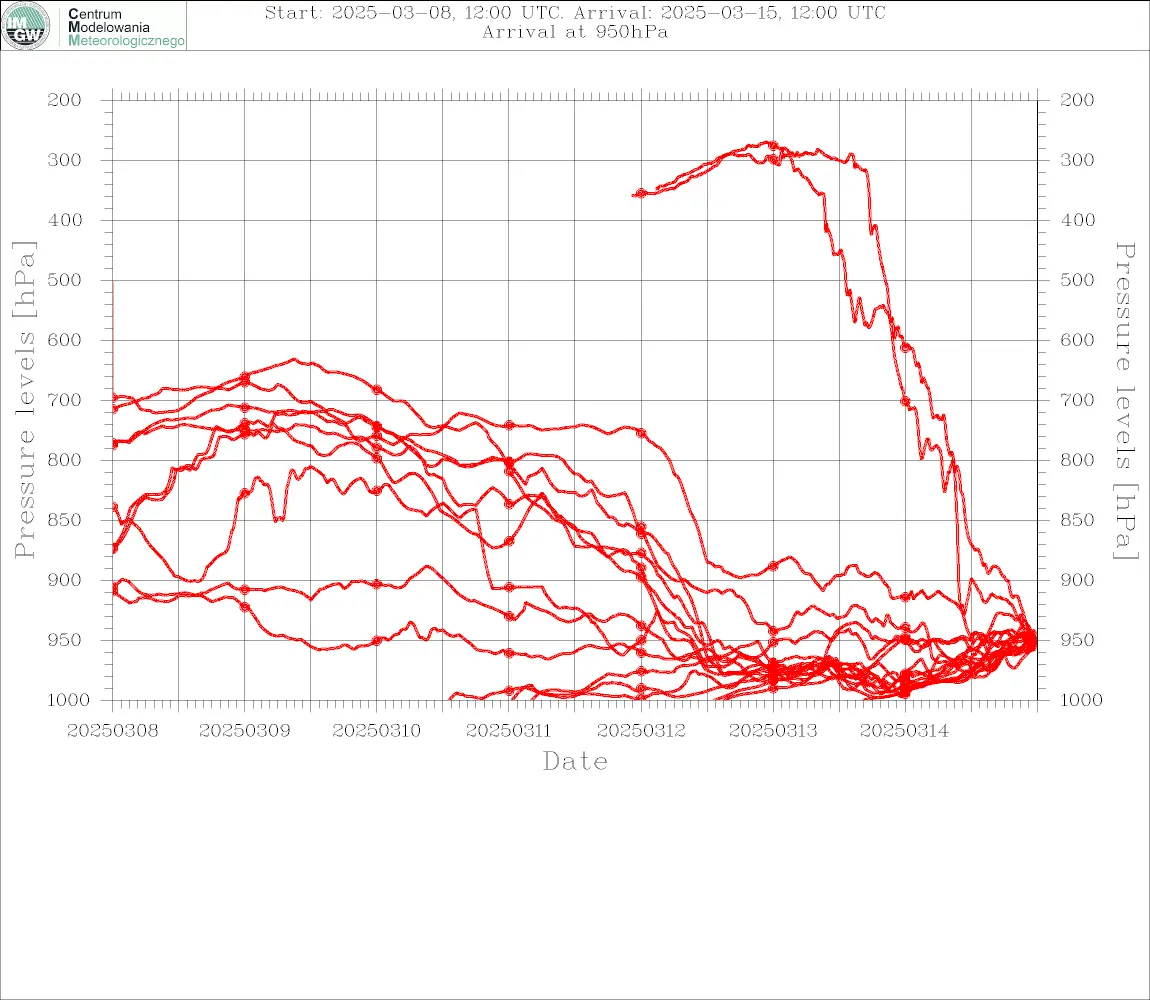Click the left 'Pressure levels [hPa]' axis title
Screen dimensions: 1150x1000
pyautogui.click(x=24, y=400)
